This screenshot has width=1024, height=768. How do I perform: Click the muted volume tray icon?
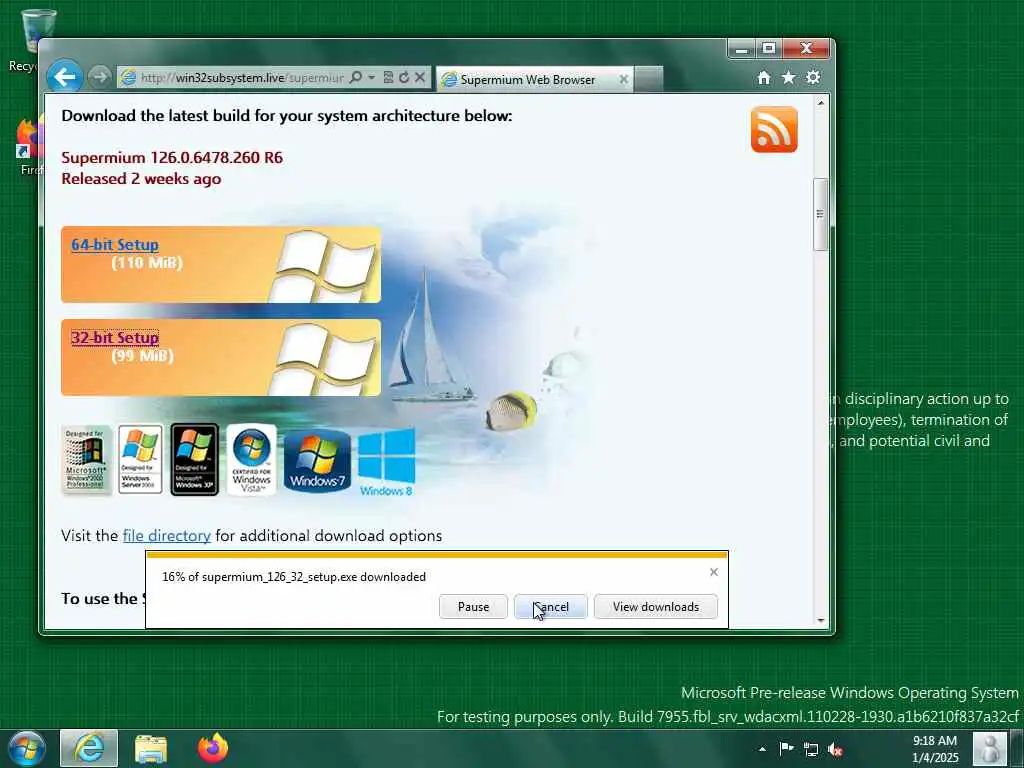point(835,749)
